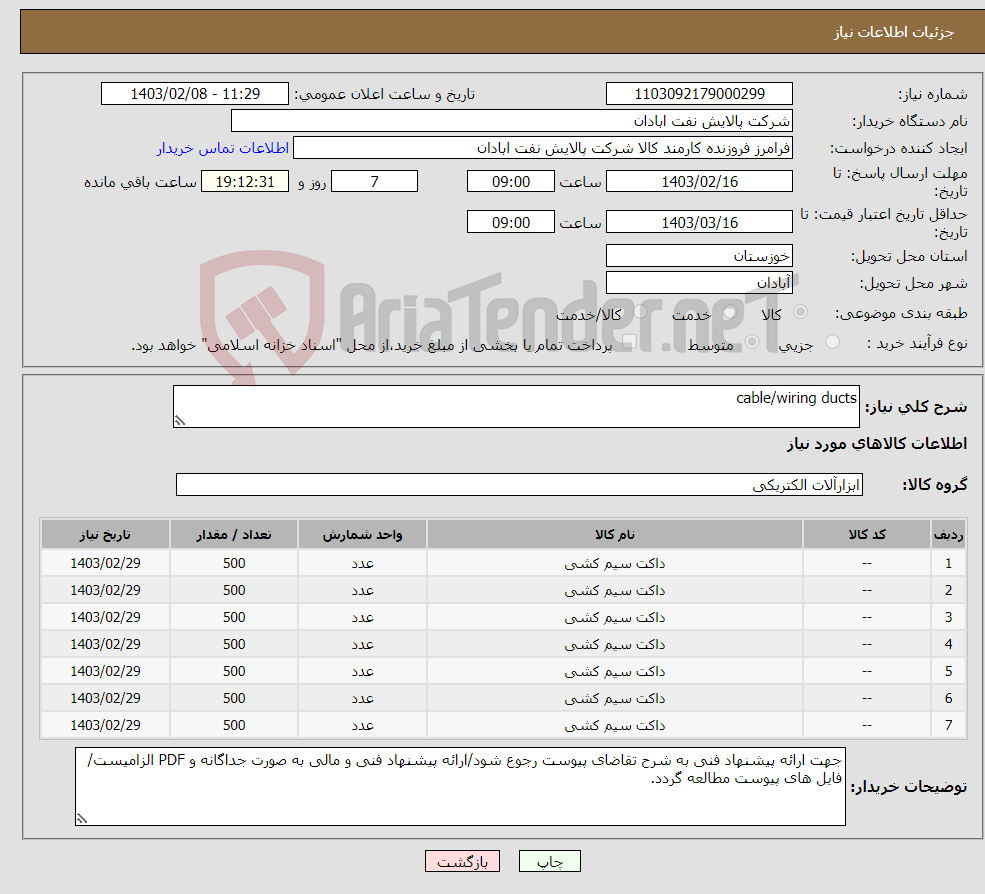Click the بازگشت back button

pyautogui.click(x=462, y=861)
